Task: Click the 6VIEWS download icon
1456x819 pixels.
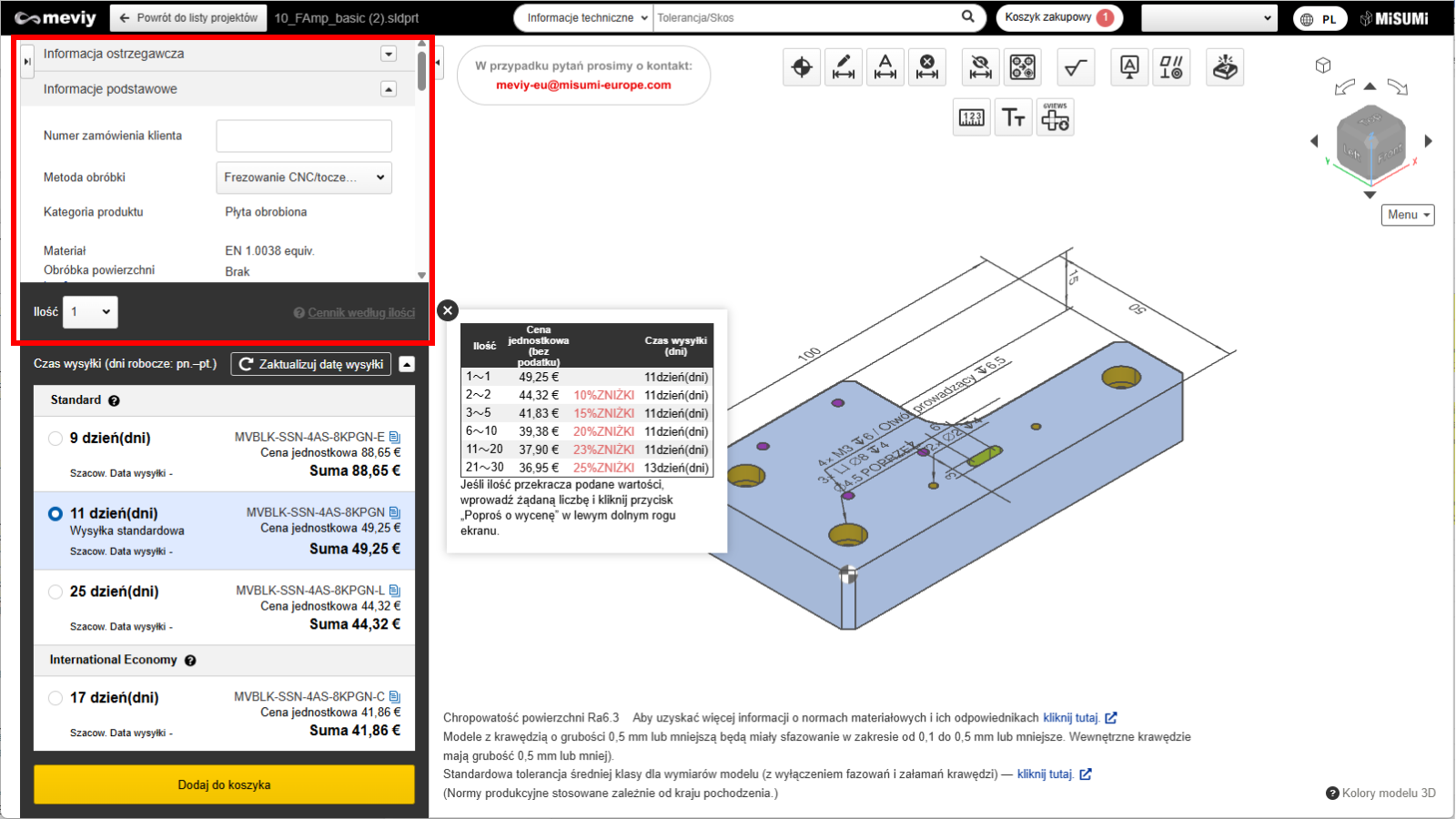Action: coord(1056,117)
